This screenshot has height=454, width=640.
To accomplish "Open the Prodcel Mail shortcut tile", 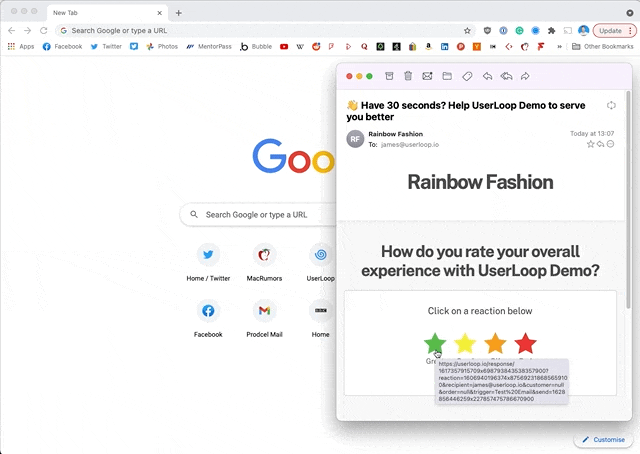I will (x=264, y=318).
